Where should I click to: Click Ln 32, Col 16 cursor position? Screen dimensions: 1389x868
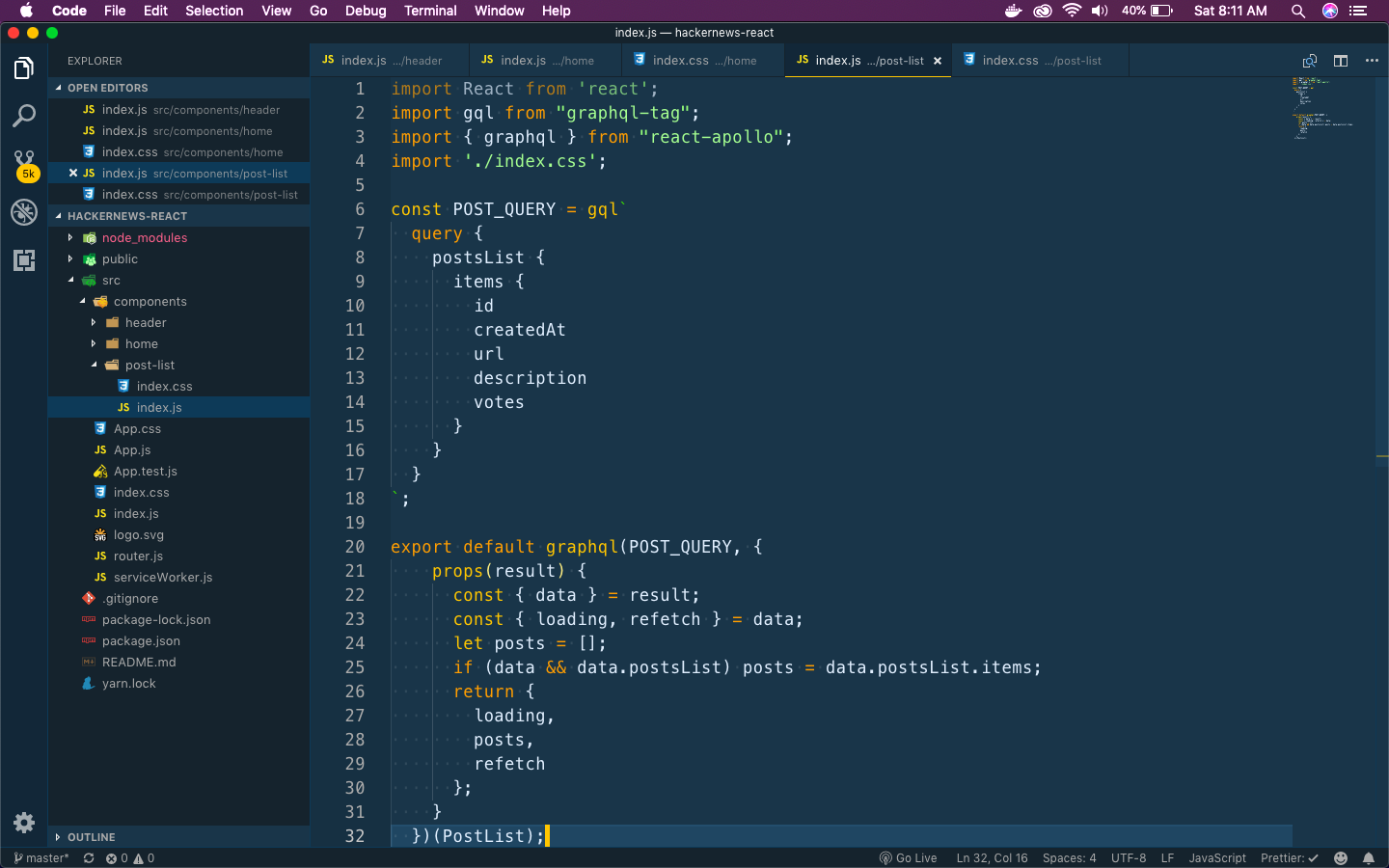pyautogui.click(x=992, y=858)
